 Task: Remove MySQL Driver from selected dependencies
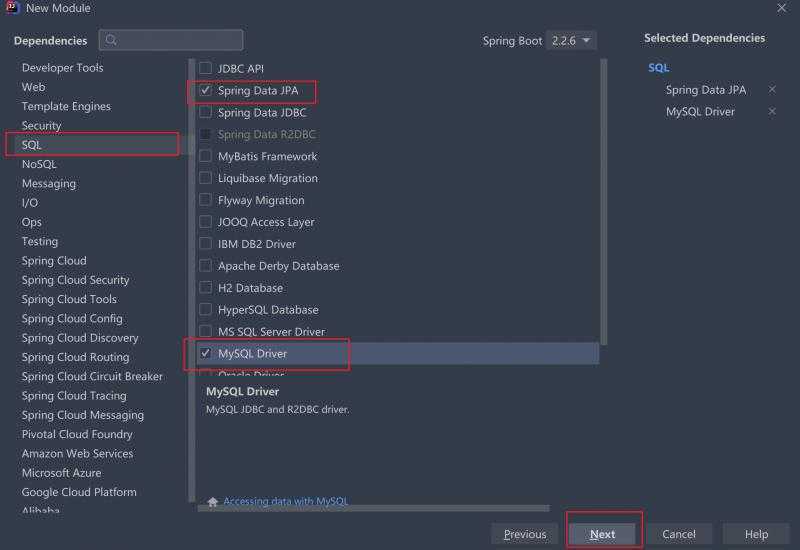tap(772, 111)
